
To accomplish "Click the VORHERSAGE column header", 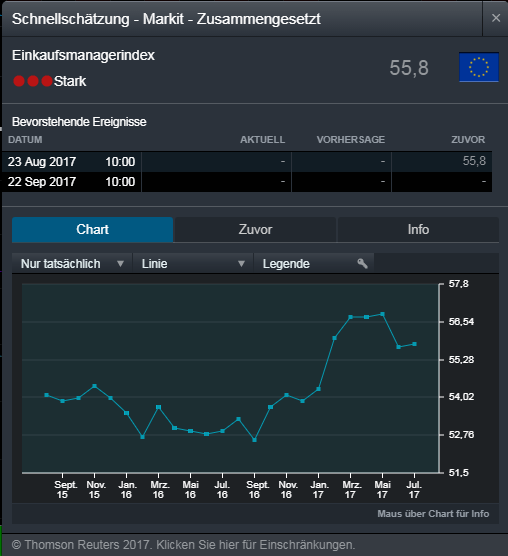I will [351, 140].
